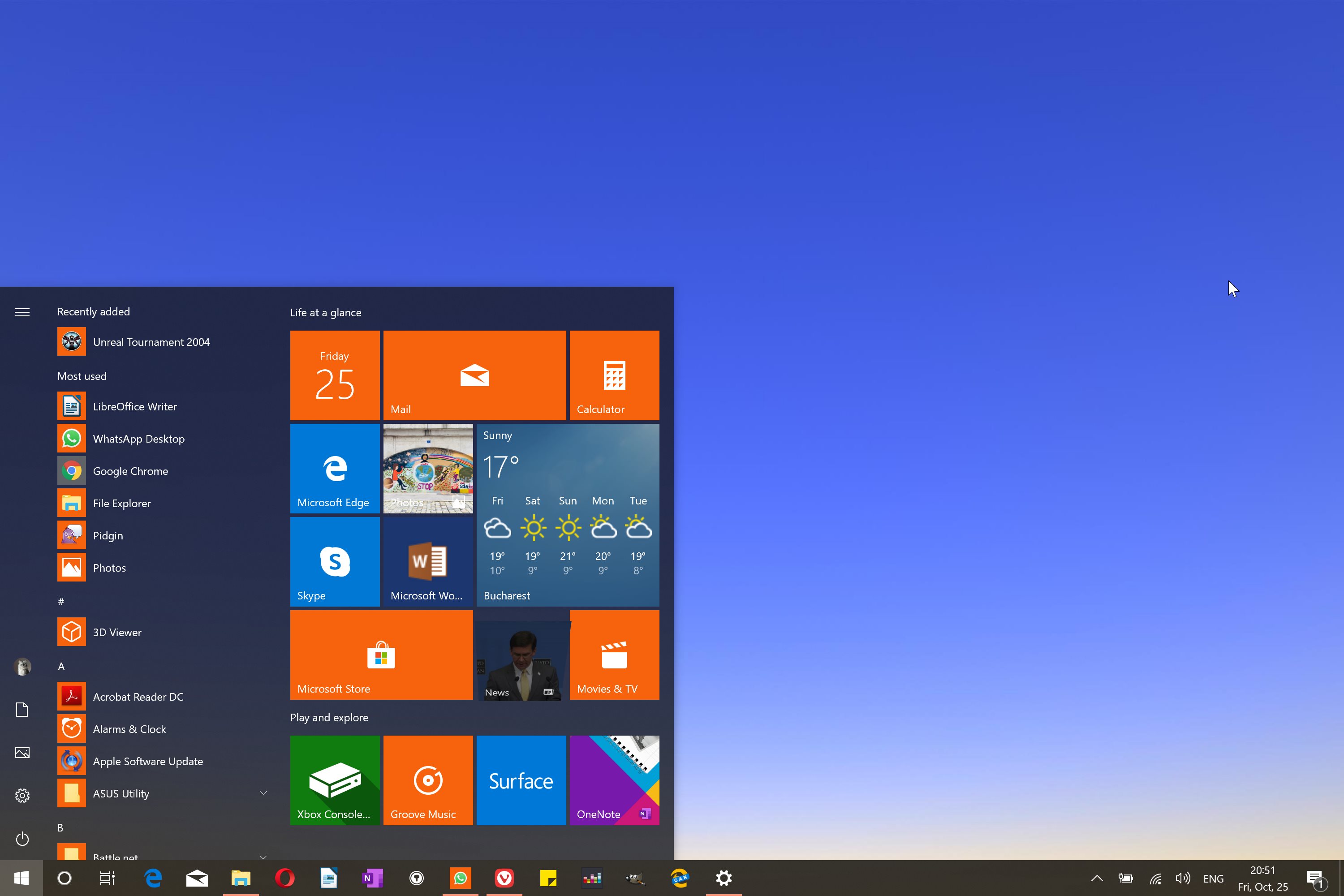This screenshot has height=896, width=1344.
Task: Open the Microsoft Word tile
Action: click(x=428, y=562)
